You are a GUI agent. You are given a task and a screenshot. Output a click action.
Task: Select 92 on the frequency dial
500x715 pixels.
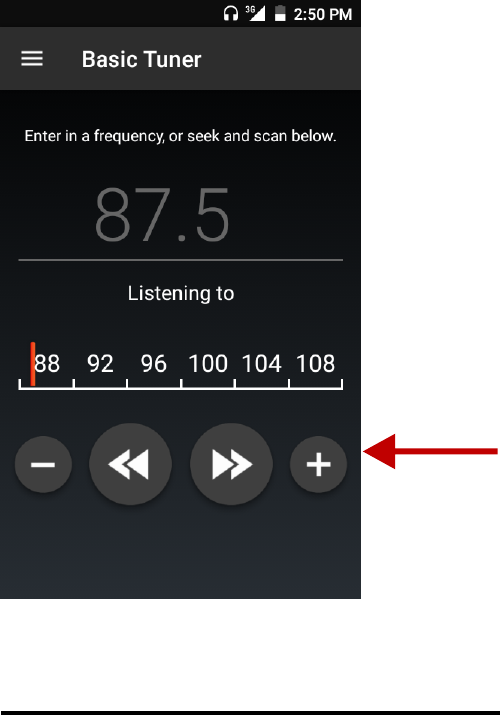[100, 363]
